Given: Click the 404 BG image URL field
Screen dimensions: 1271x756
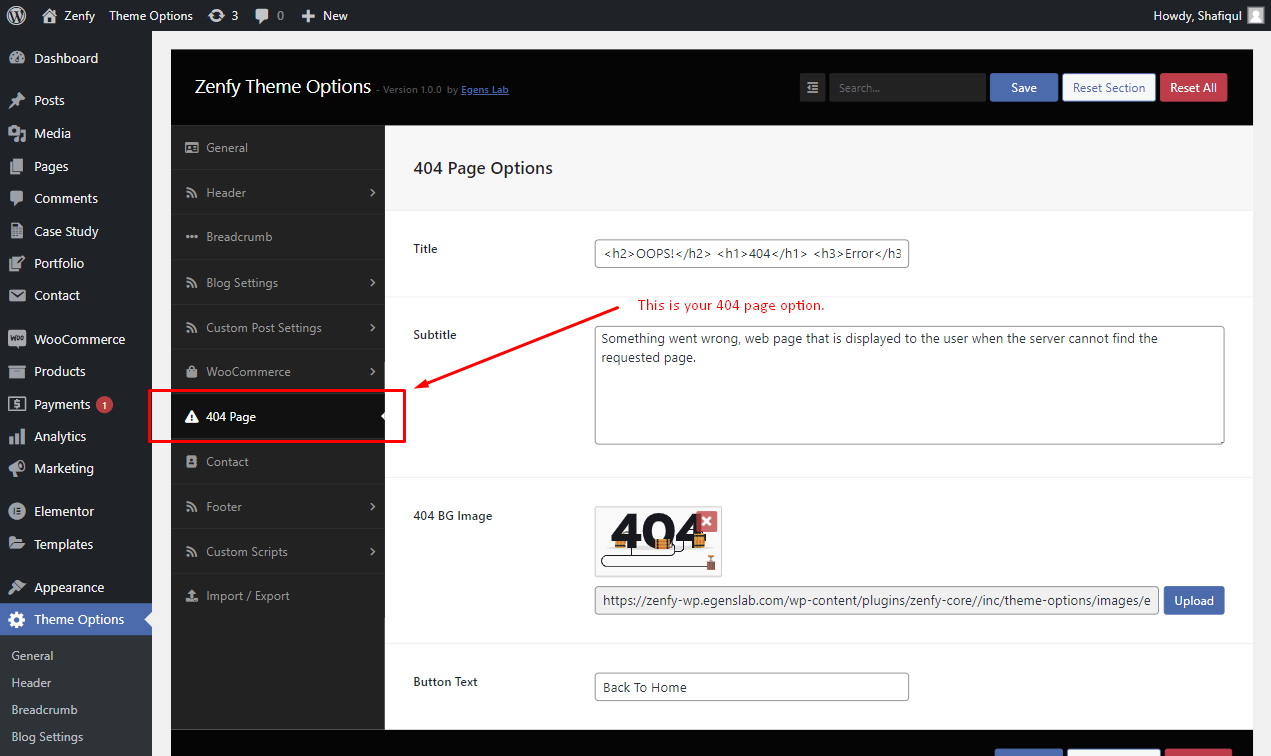Looking at the screenshot, I should [877, 600].
